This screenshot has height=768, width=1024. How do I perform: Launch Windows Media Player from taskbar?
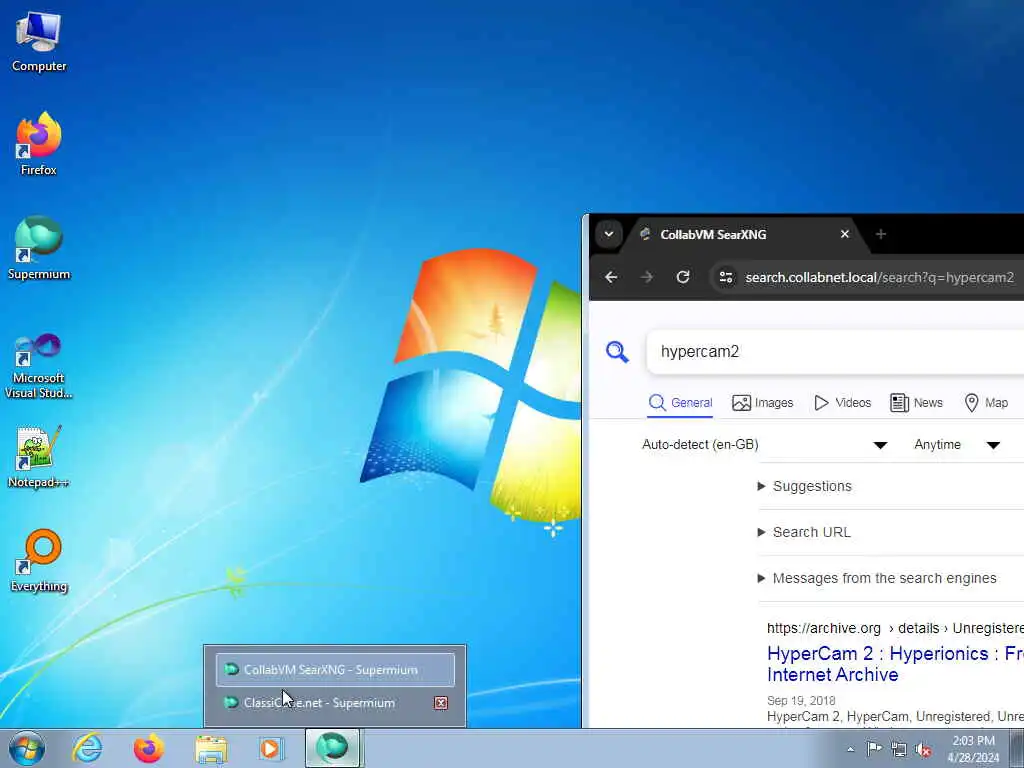[x=270, y=748]
